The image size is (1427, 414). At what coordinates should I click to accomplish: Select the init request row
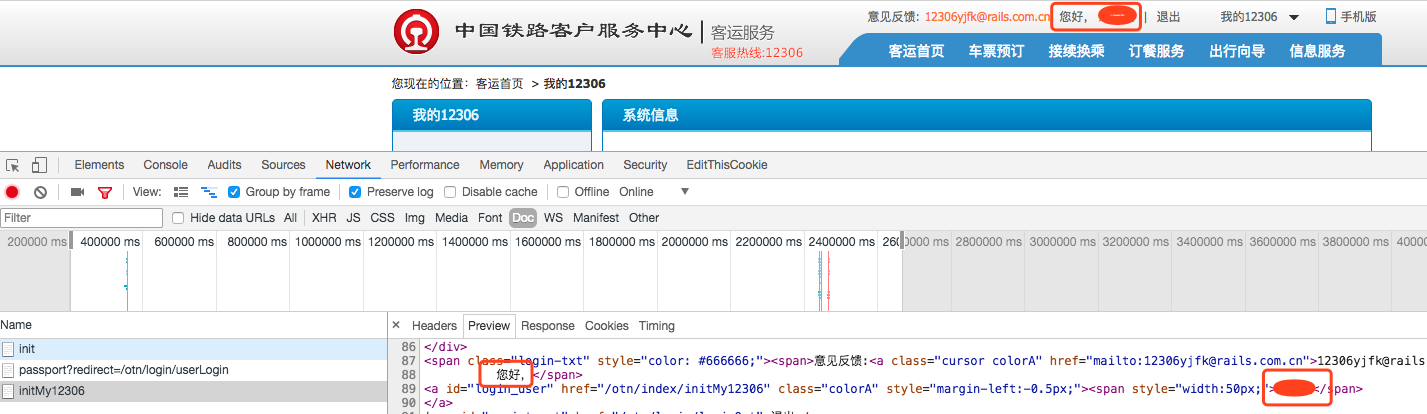[193, 349]
